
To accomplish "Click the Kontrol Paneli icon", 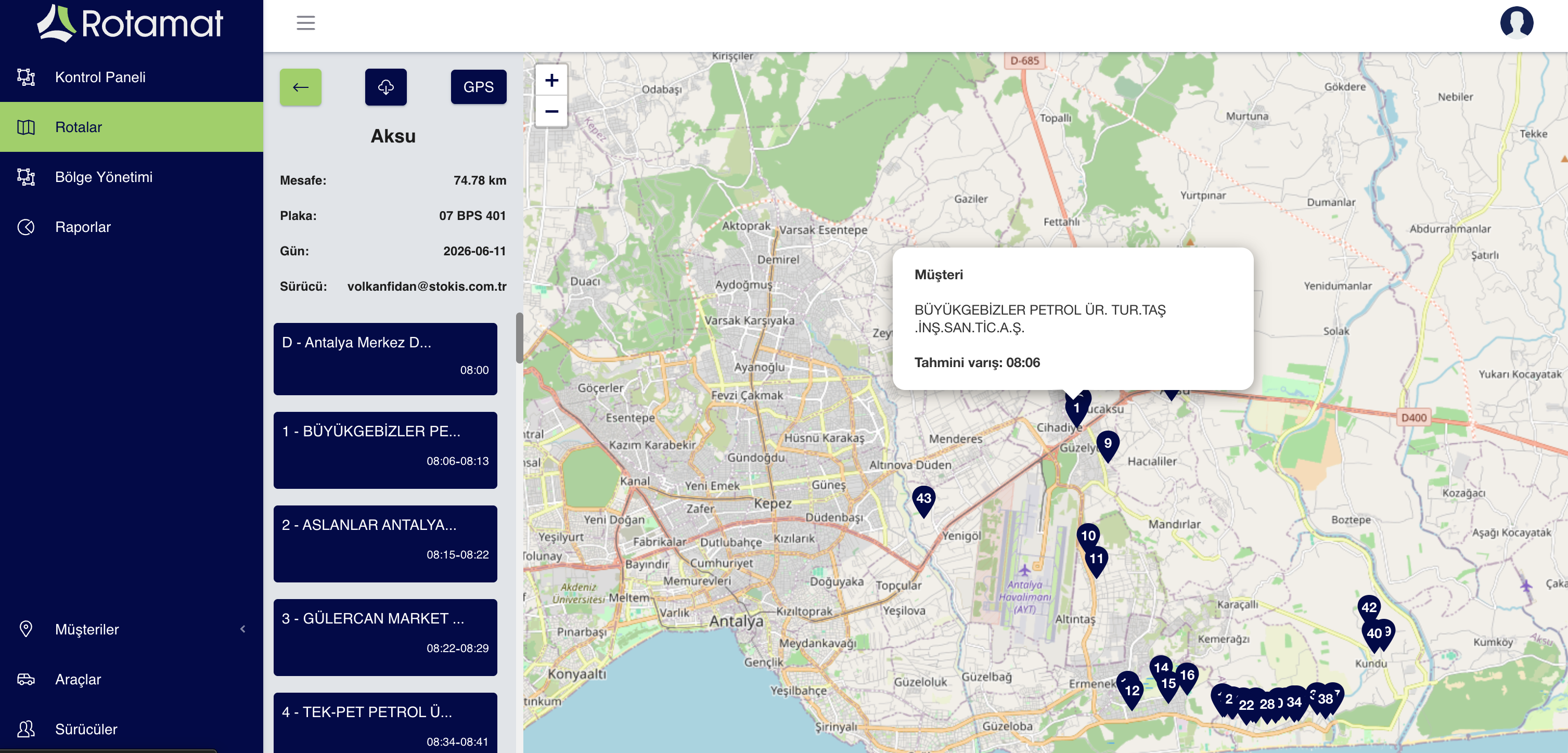I will [x=26, y=77].
